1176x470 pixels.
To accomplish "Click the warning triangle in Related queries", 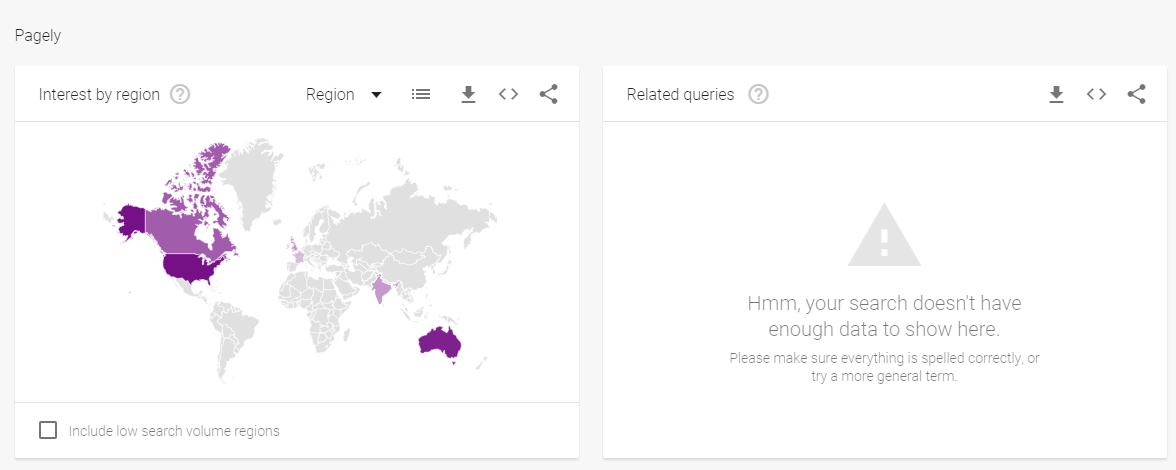I will coord(883,236).
